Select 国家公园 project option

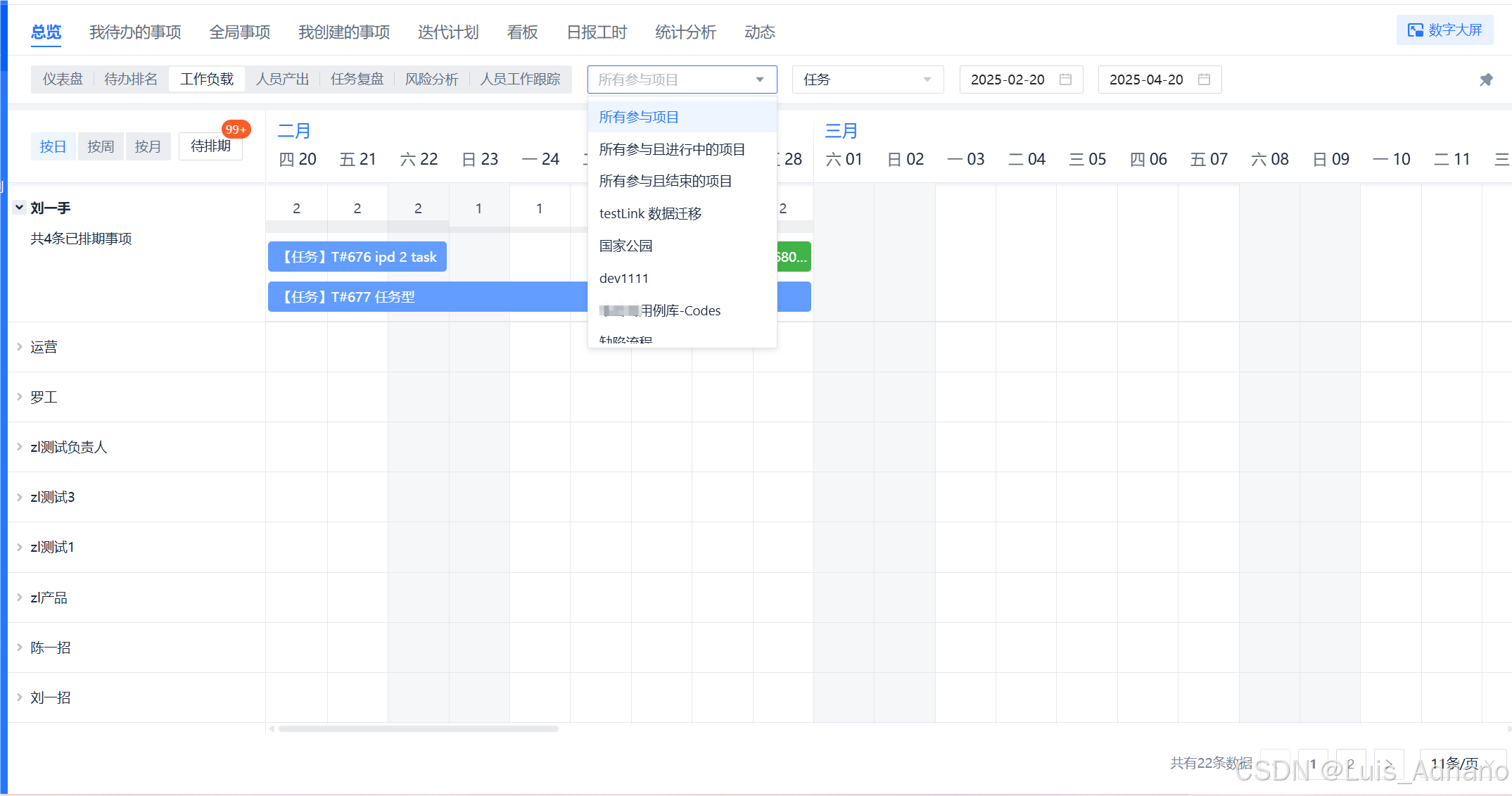[625, 246]
